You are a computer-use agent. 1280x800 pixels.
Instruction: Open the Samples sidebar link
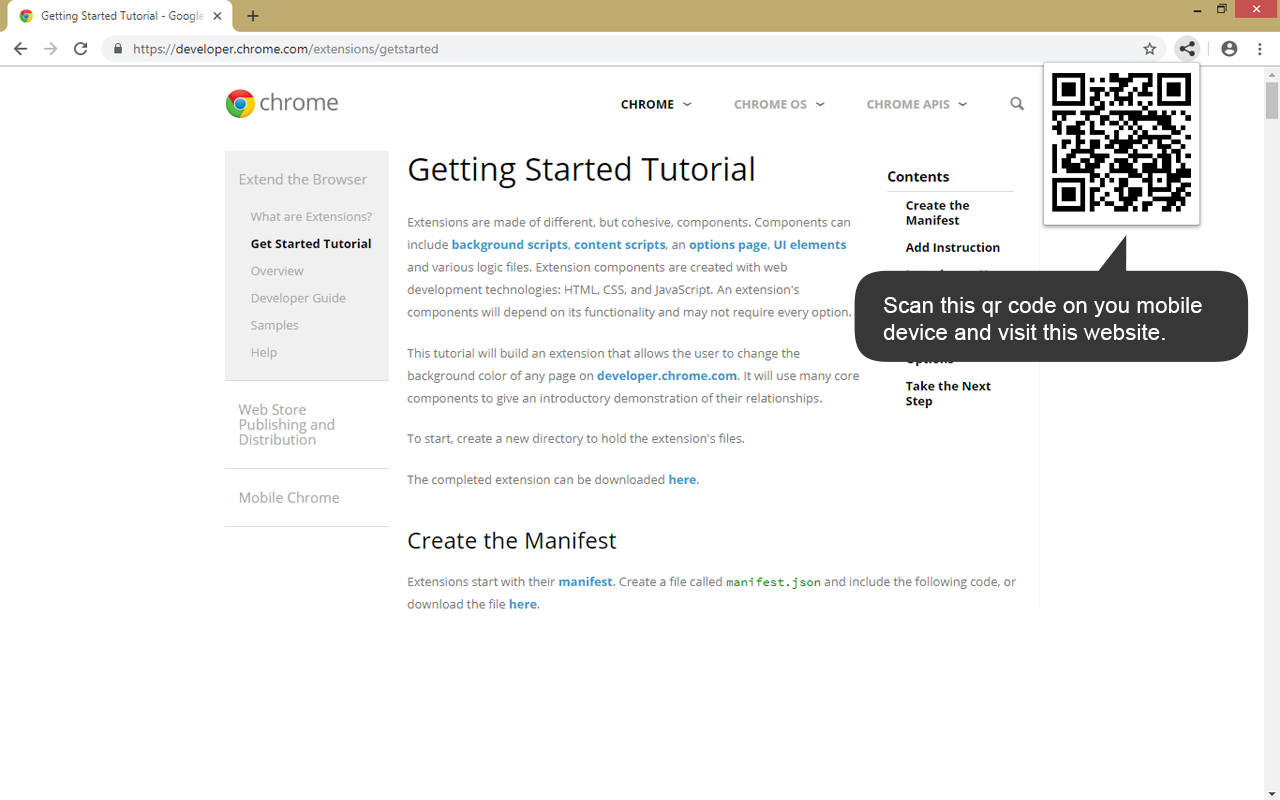(274, 324)
